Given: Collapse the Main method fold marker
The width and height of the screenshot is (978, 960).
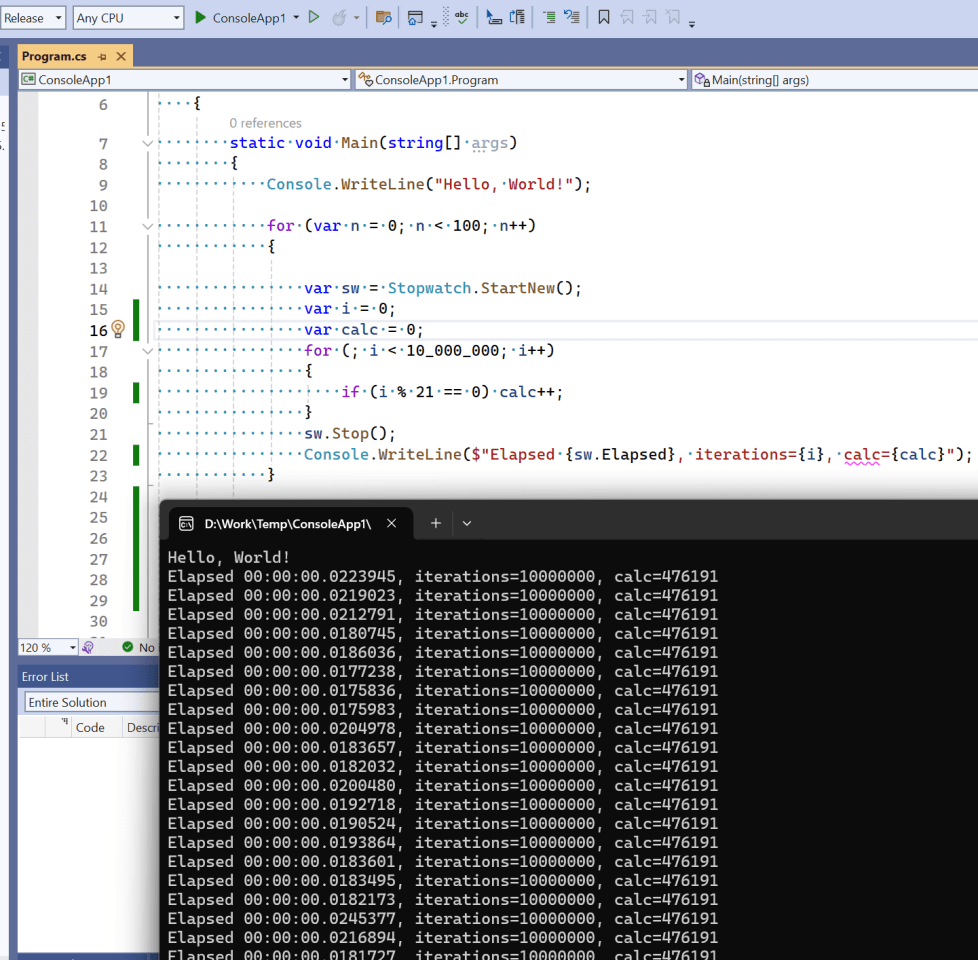Looking at the screenshot, I should tap(148, 143).
